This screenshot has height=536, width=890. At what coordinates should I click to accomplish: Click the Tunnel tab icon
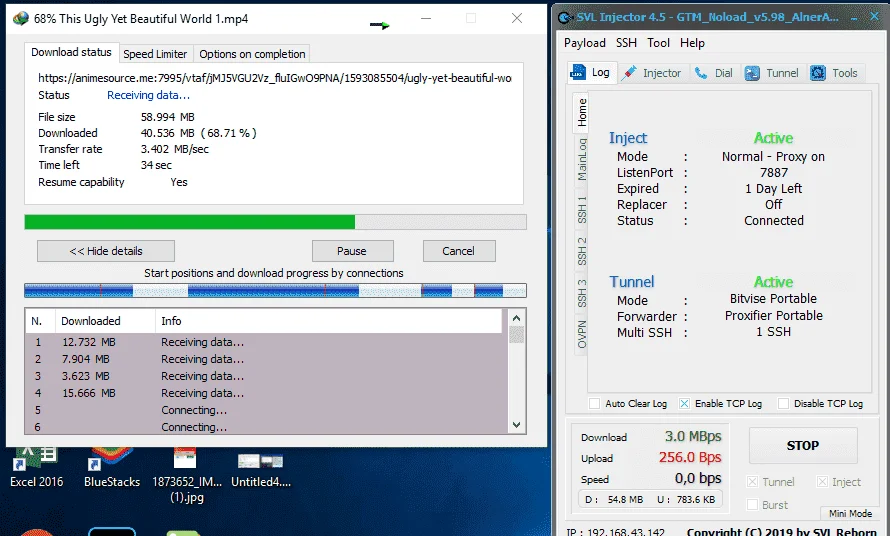click(x=752, y=73)
